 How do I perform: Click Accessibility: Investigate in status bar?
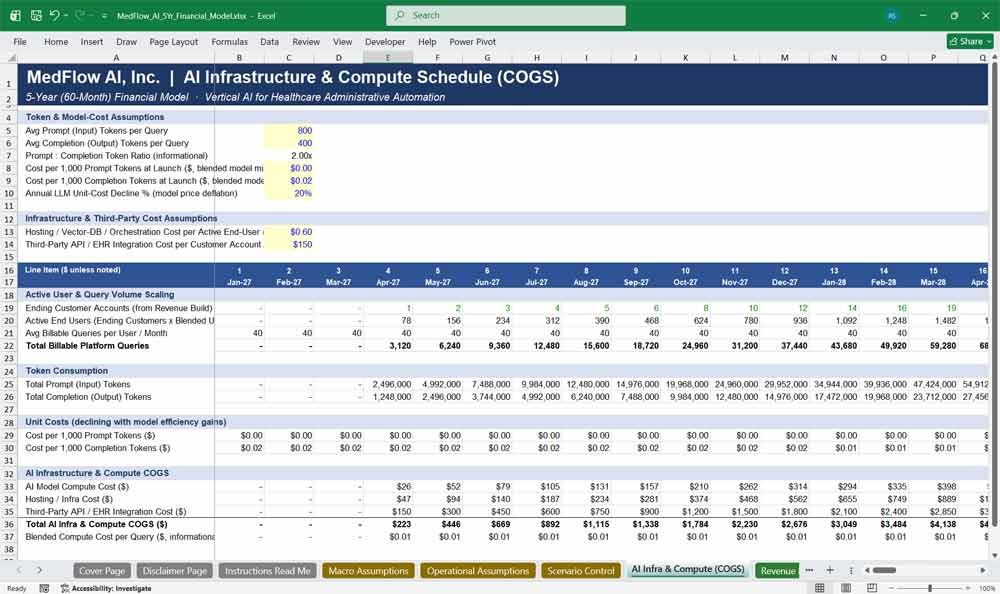pos(107,588)
